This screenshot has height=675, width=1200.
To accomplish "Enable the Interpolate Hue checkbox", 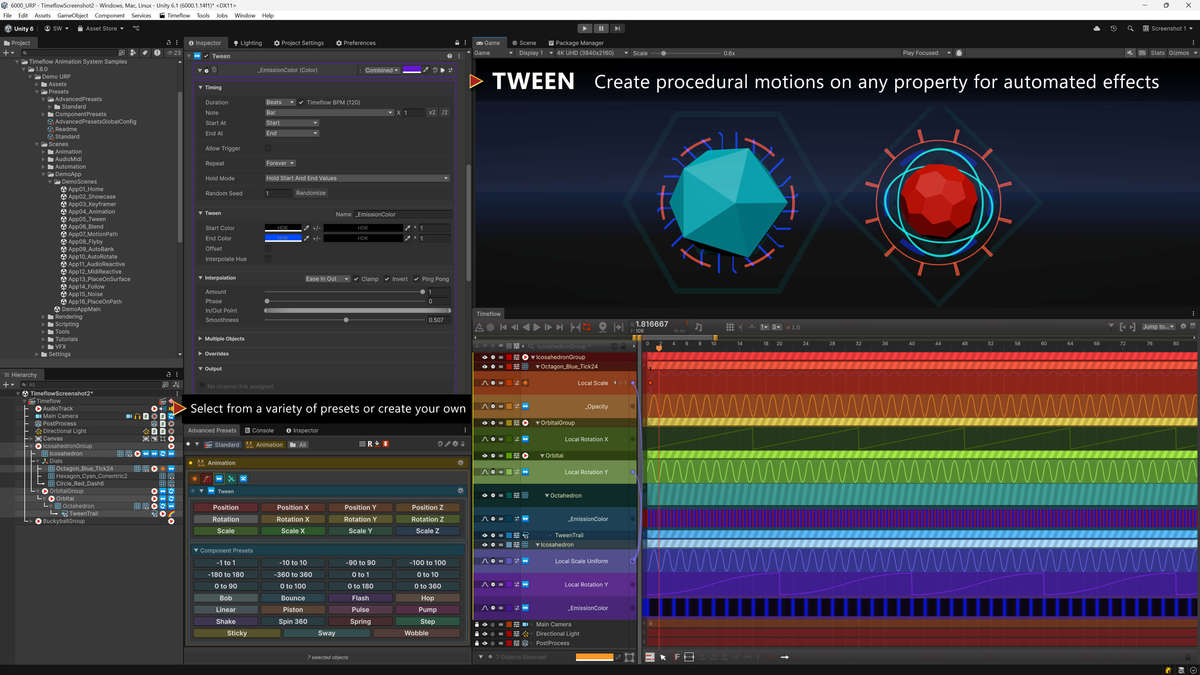I will [268, 258].
